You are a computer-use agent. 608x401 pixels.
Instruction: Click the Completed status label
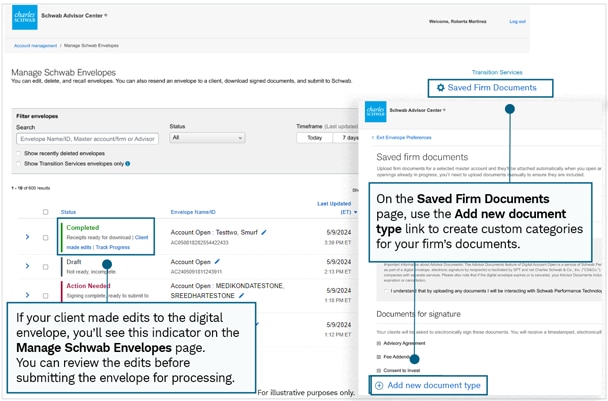pos(83,228)
